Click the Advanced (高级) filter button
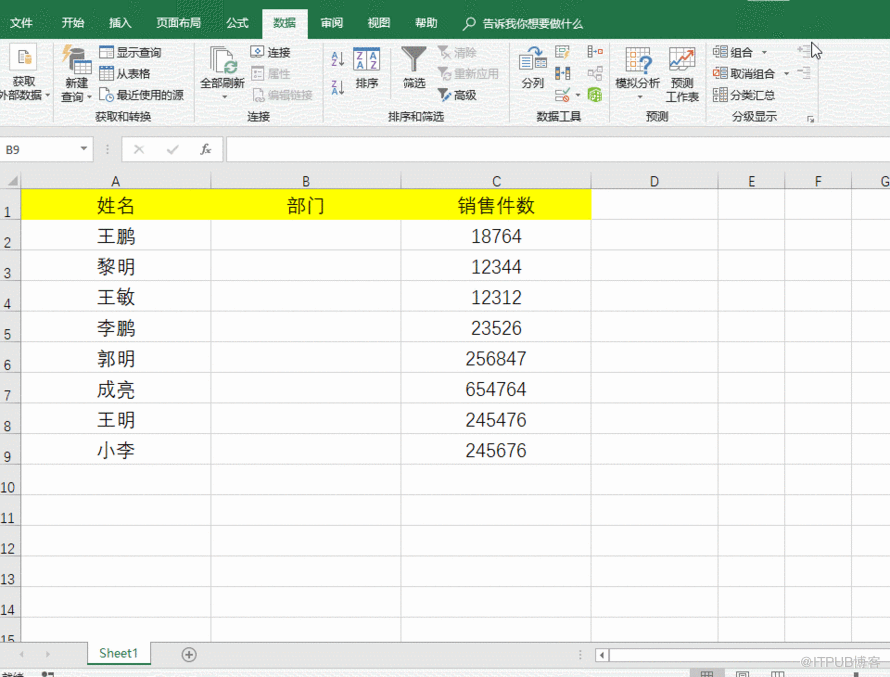The width and height of the screenshot is (890, 677). pos(457,95)
